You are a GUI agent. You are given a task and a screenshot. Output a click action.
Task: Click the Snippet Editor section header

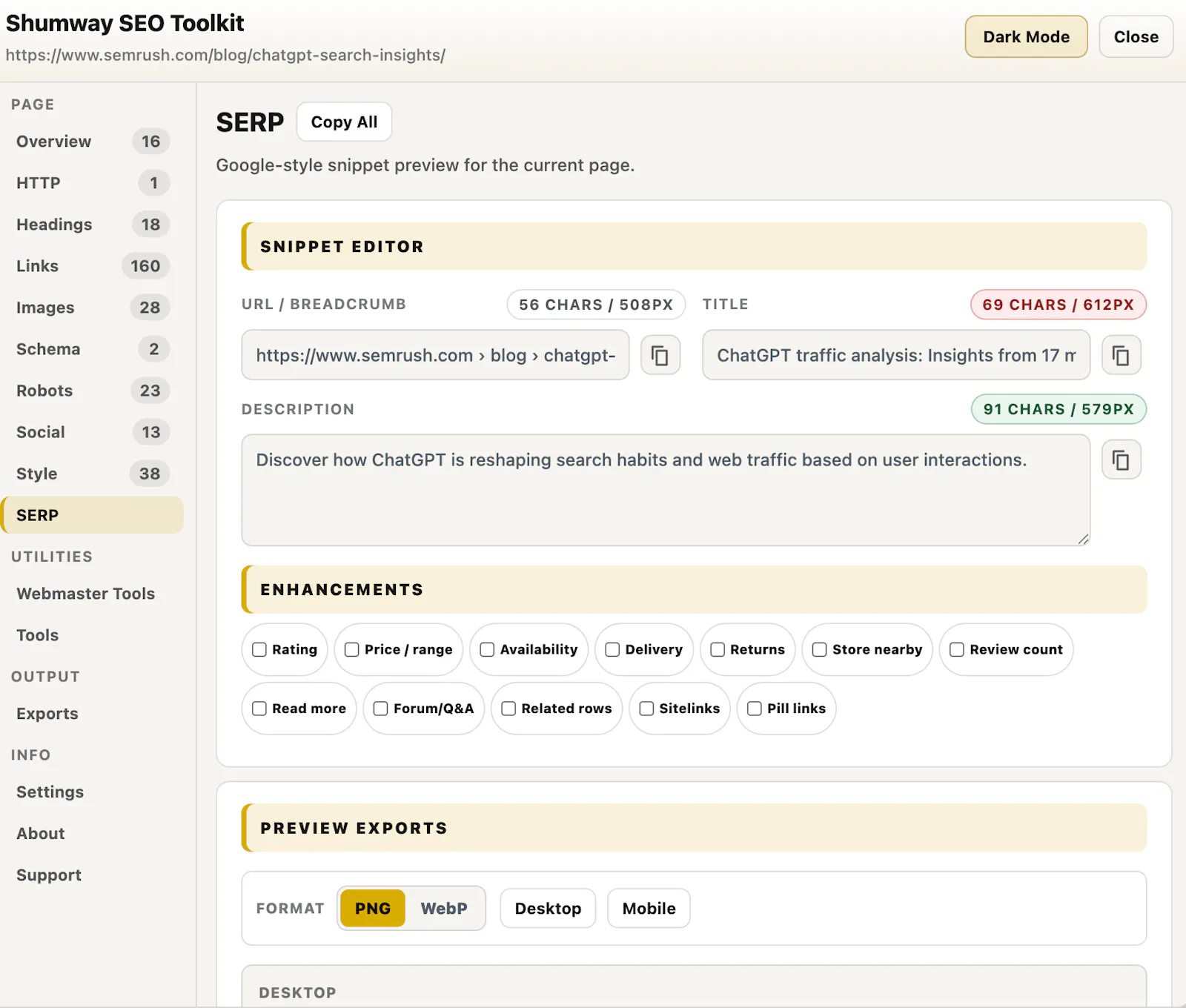[694, 247]
